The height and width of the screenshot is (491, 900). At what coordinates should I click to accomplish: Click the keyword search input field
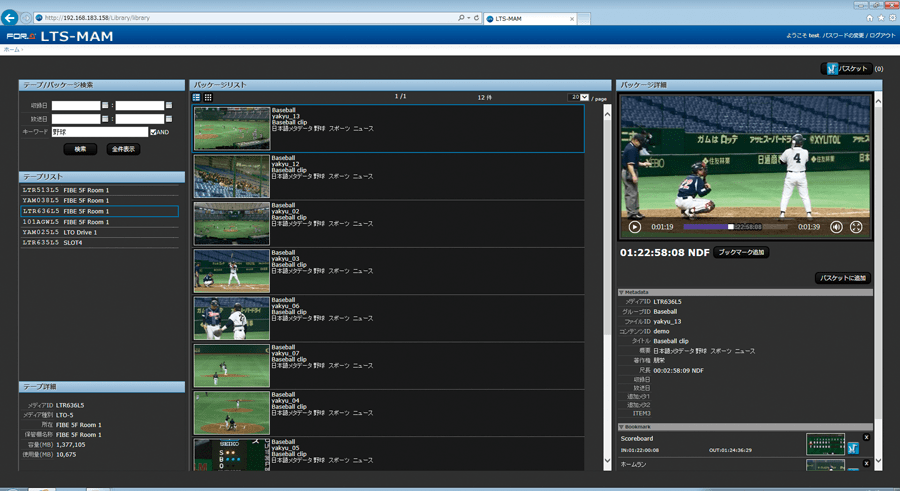(99, 132)
